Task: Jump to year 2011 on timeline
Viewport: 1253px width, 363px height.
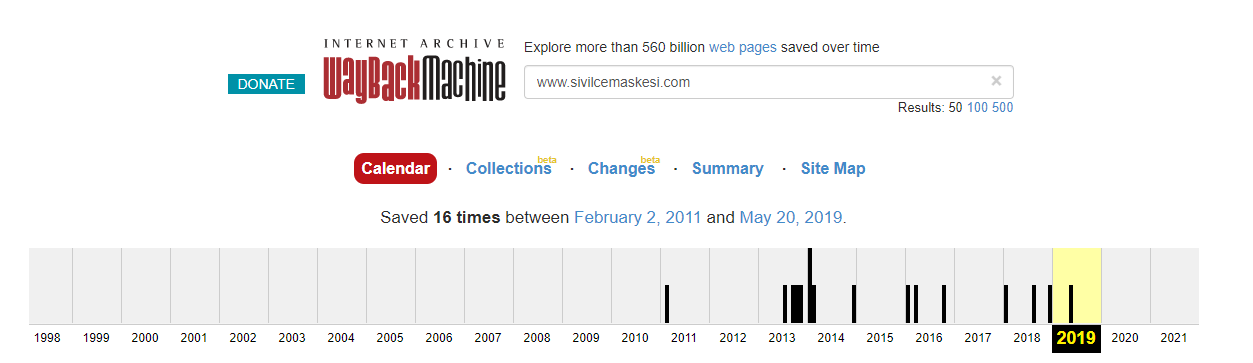Action: (684, 338)
